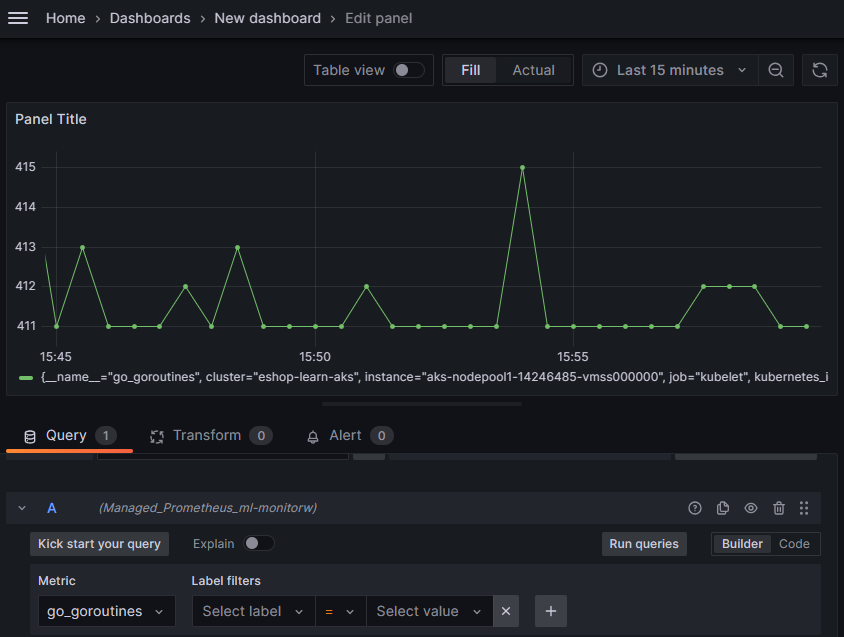Screen dimensions: 844x637
Task: Grab the drag handle dots on query A
Action: click(x=804, y=508)
